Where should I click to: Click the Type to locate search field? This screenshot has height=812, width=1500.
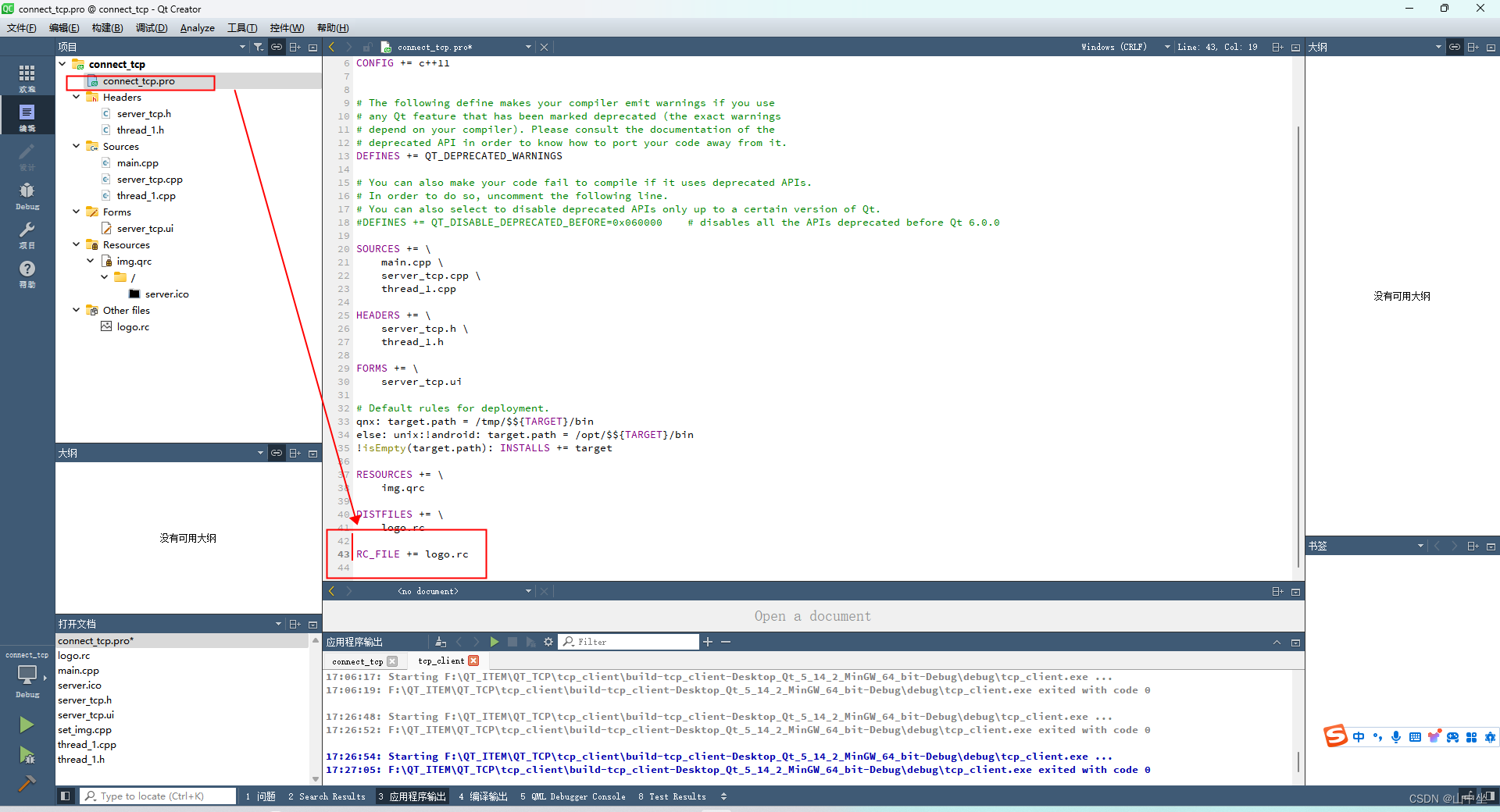159,796
